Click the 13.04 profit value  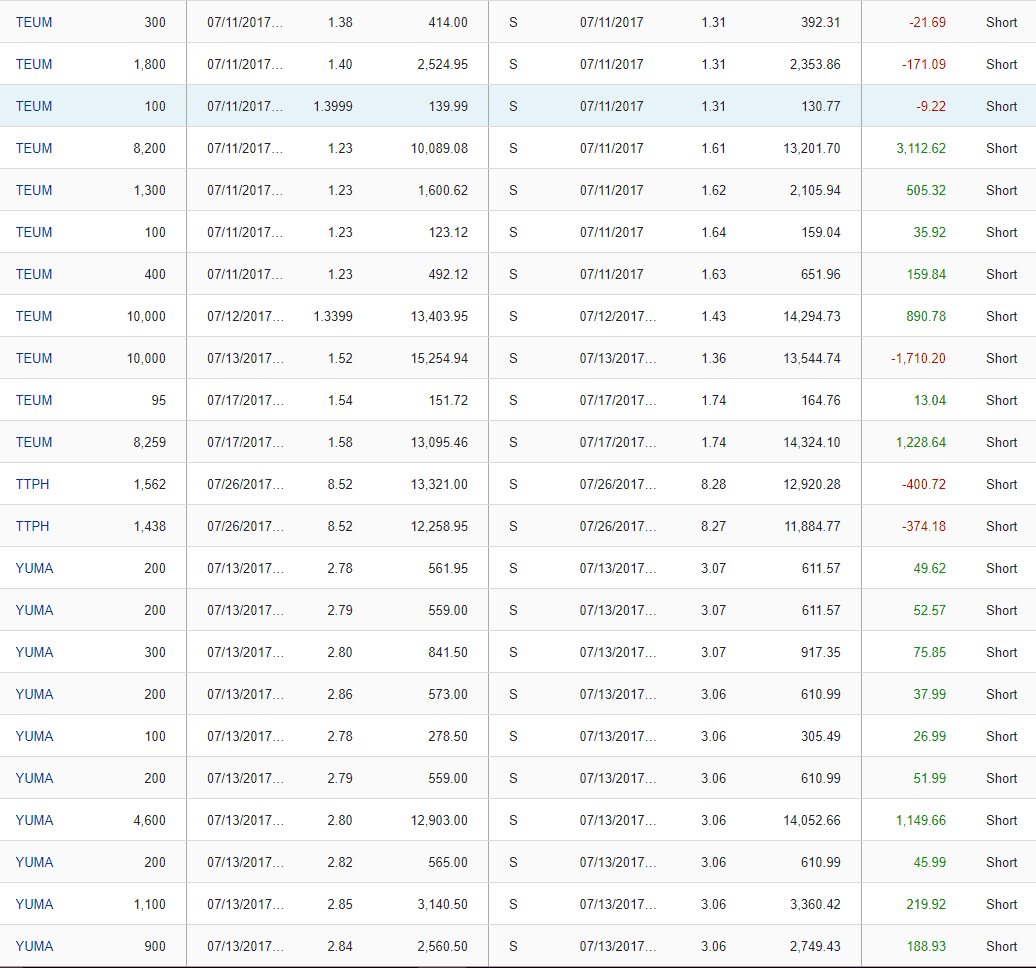pyautogui.click(x=930, y=400)
